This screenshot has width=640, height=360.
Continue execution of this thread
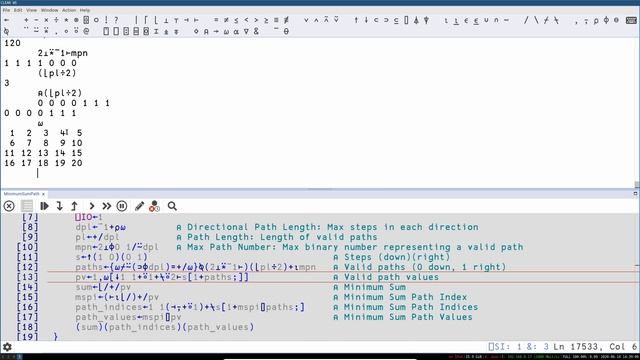pos(92,206)
